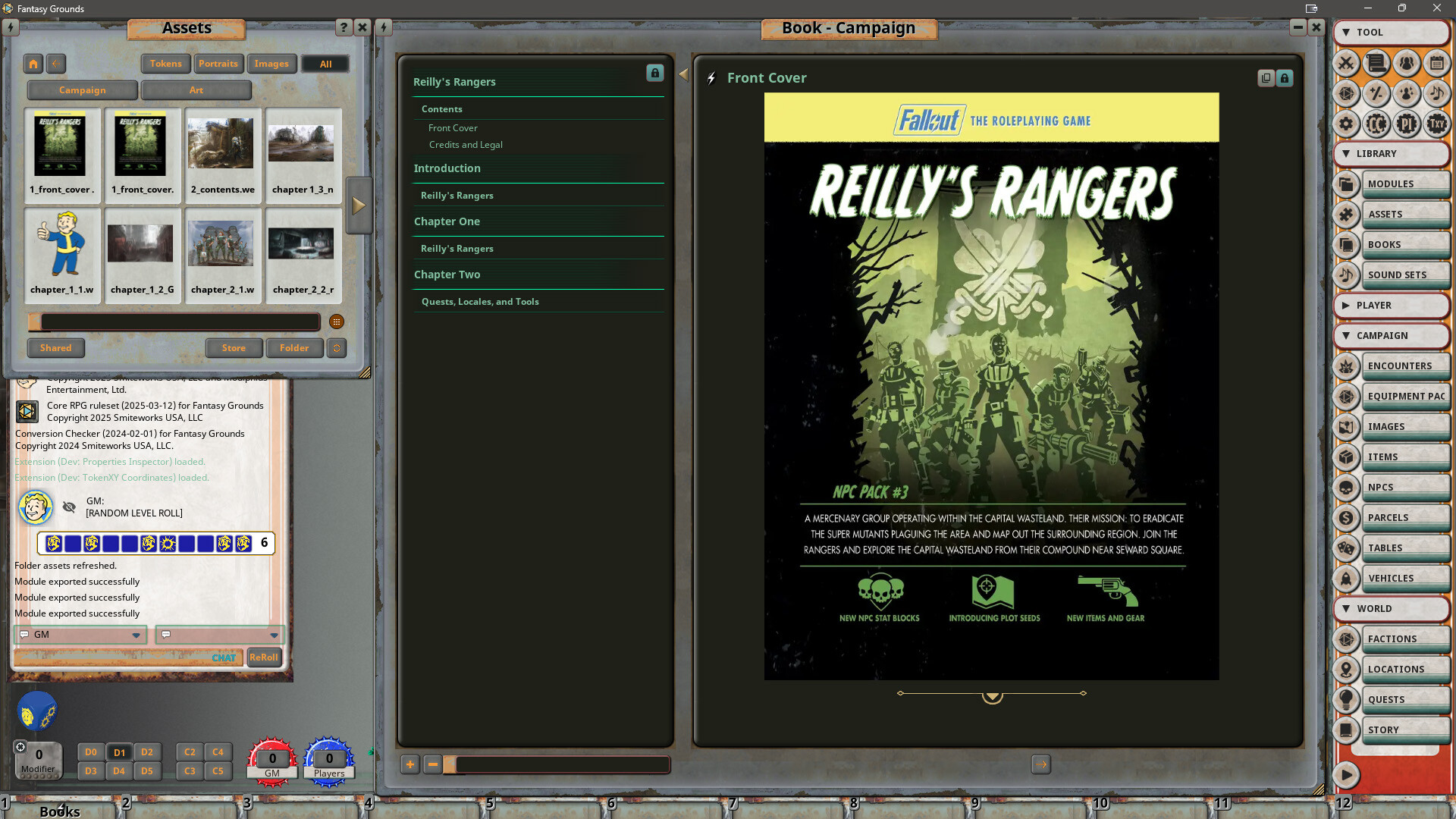This screenshot has width=1456, height=819.
Task: Open the Party Sheet group icon
Action: point(1406,64)
